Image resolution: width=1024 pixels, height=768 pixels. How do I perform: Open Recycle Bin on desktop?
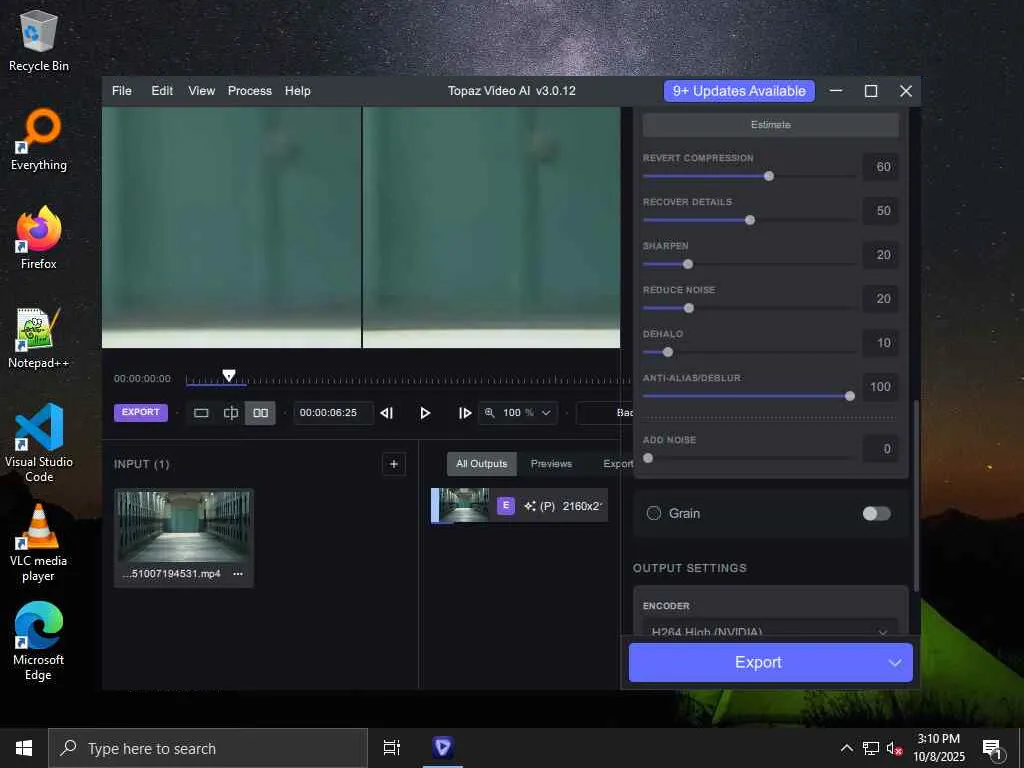[39, 40]
